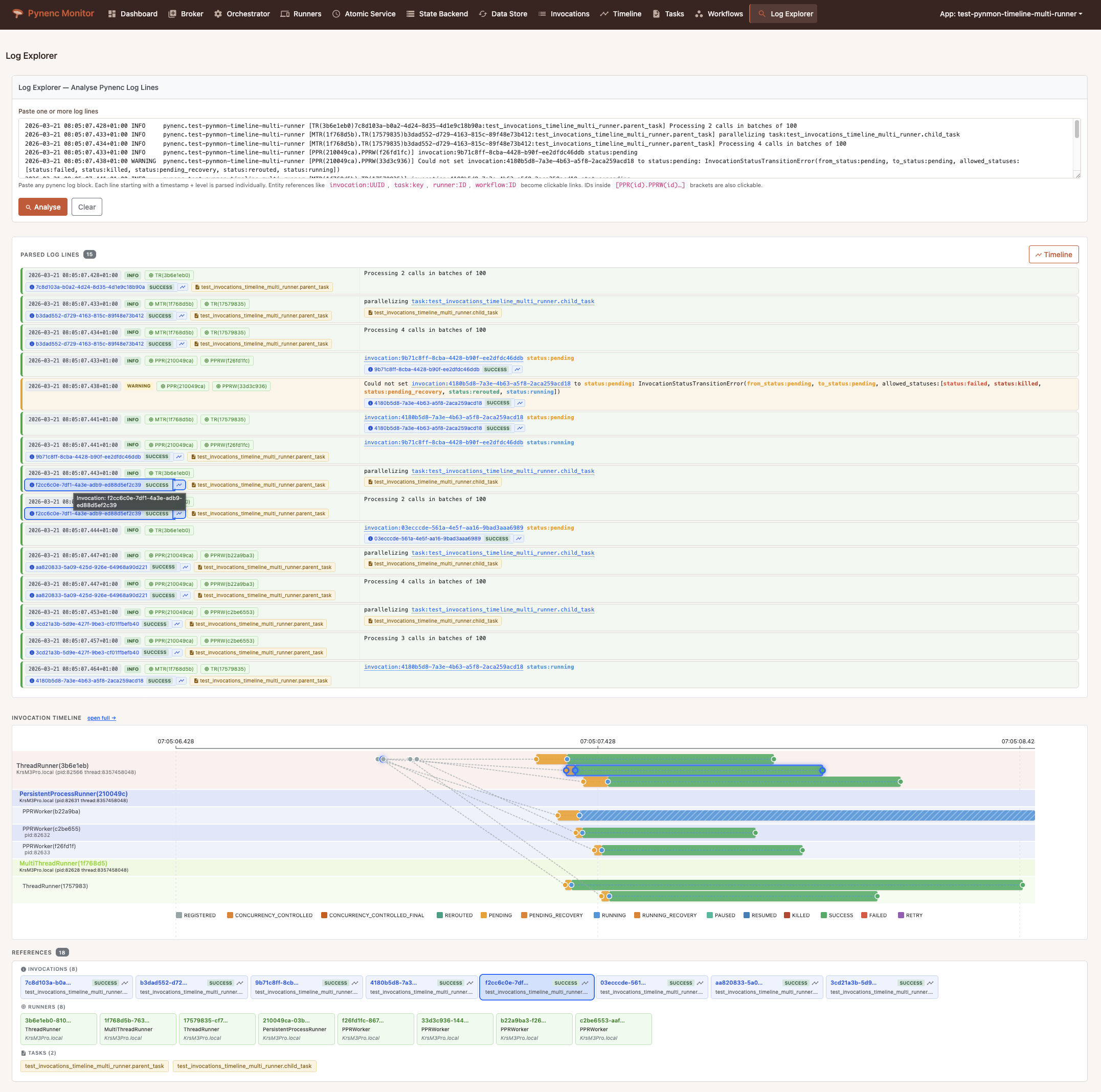1101x1092 pixels.
Task: Click the Workflows icon in the top bar
Action: (x=699, y=14)
